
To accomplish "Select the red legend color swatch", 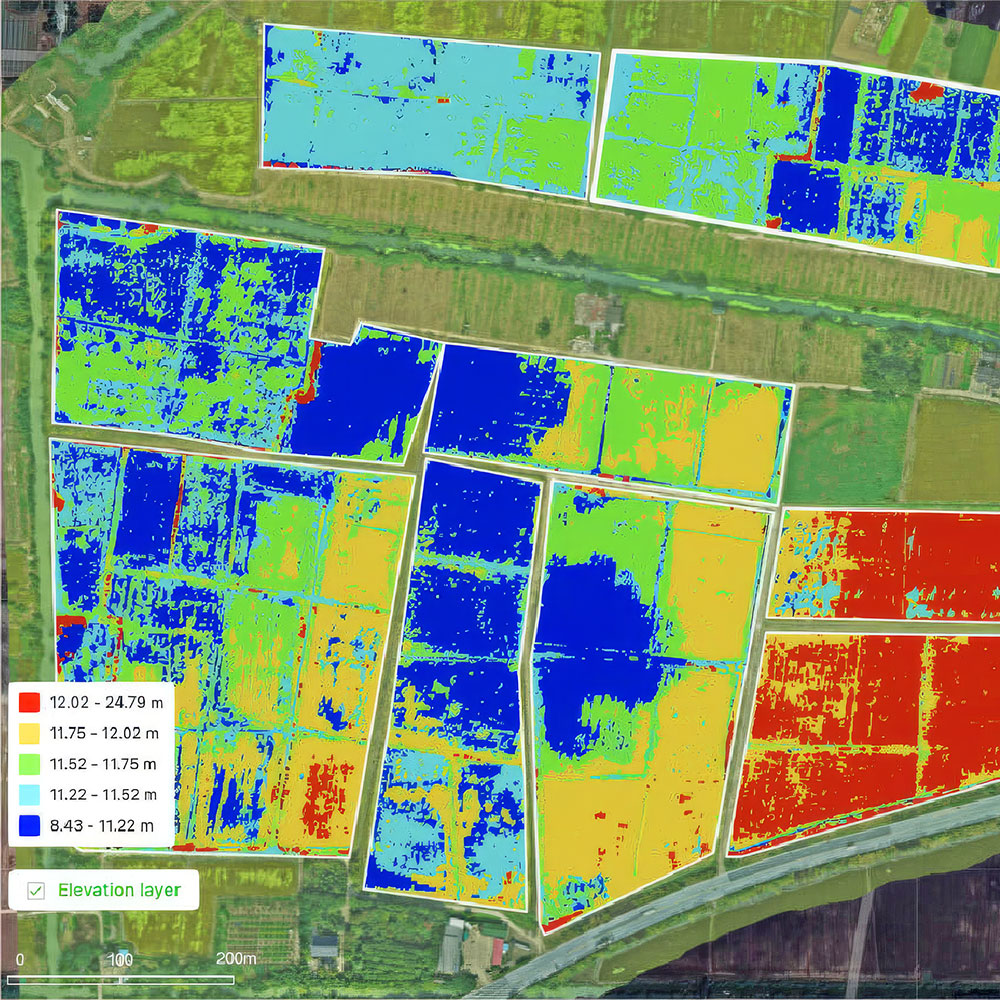I will click(31, 703).
